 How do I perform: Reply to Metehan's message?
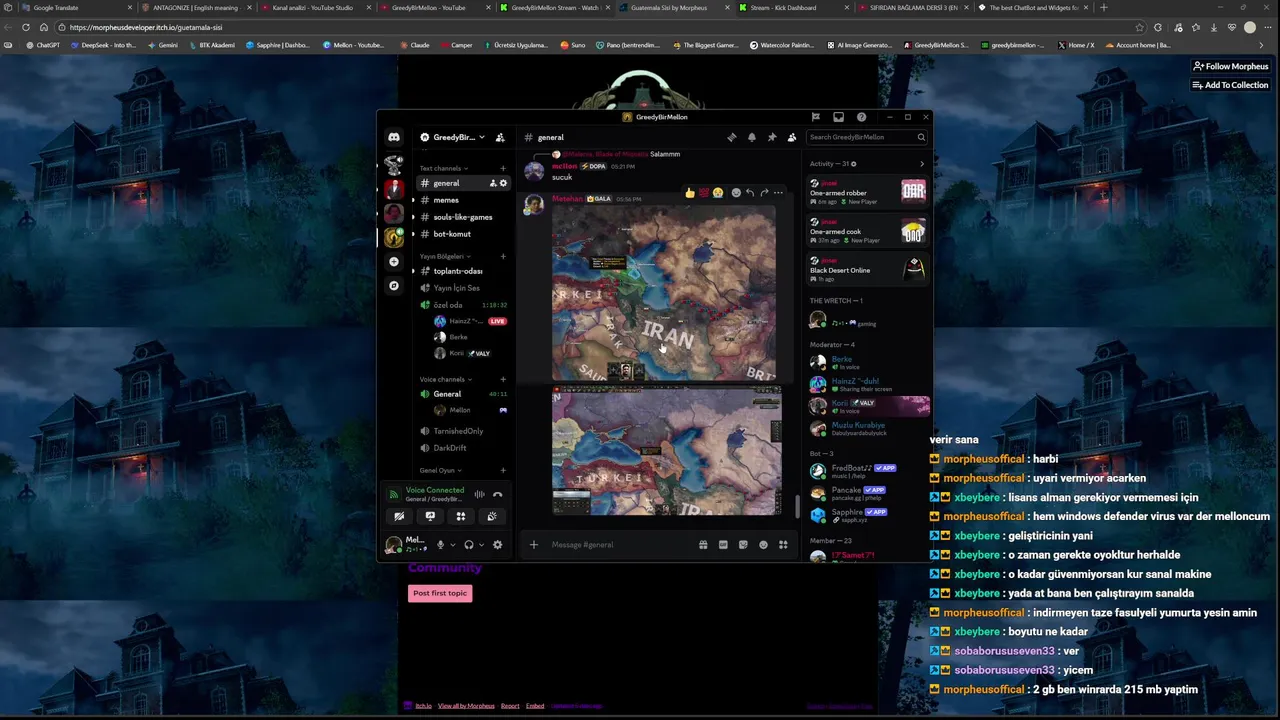pyautogui.click(x=750, y=193)
